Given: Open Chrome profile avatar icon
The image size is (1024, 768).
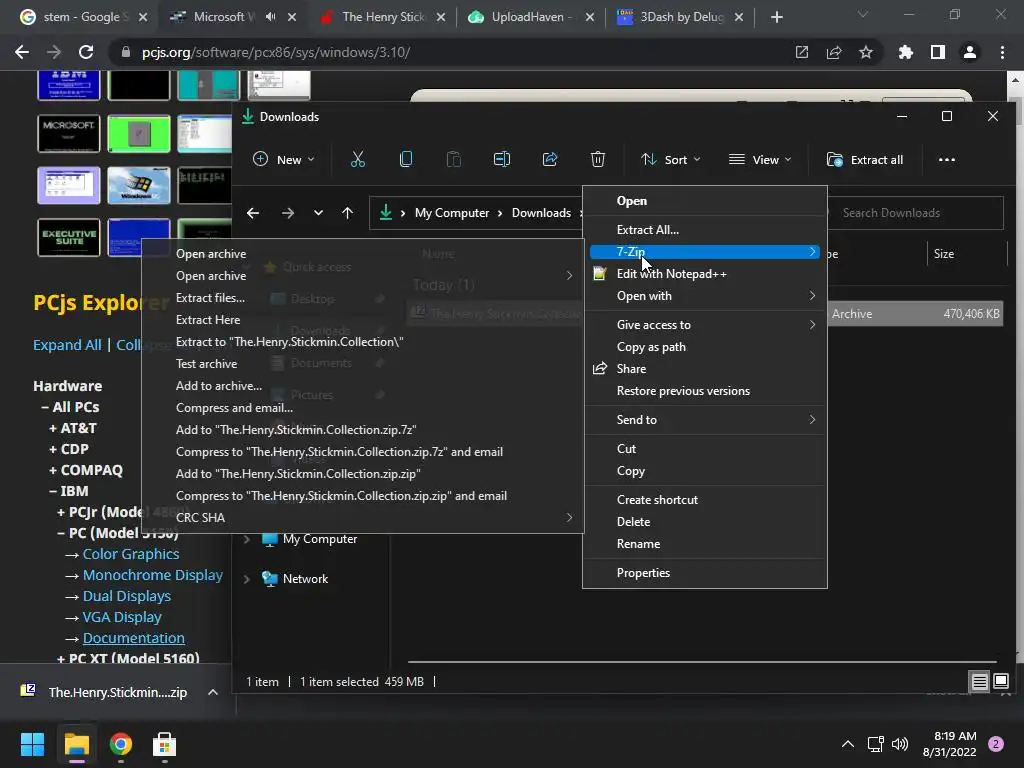Looking at the screenshot, I should point(970,52).
